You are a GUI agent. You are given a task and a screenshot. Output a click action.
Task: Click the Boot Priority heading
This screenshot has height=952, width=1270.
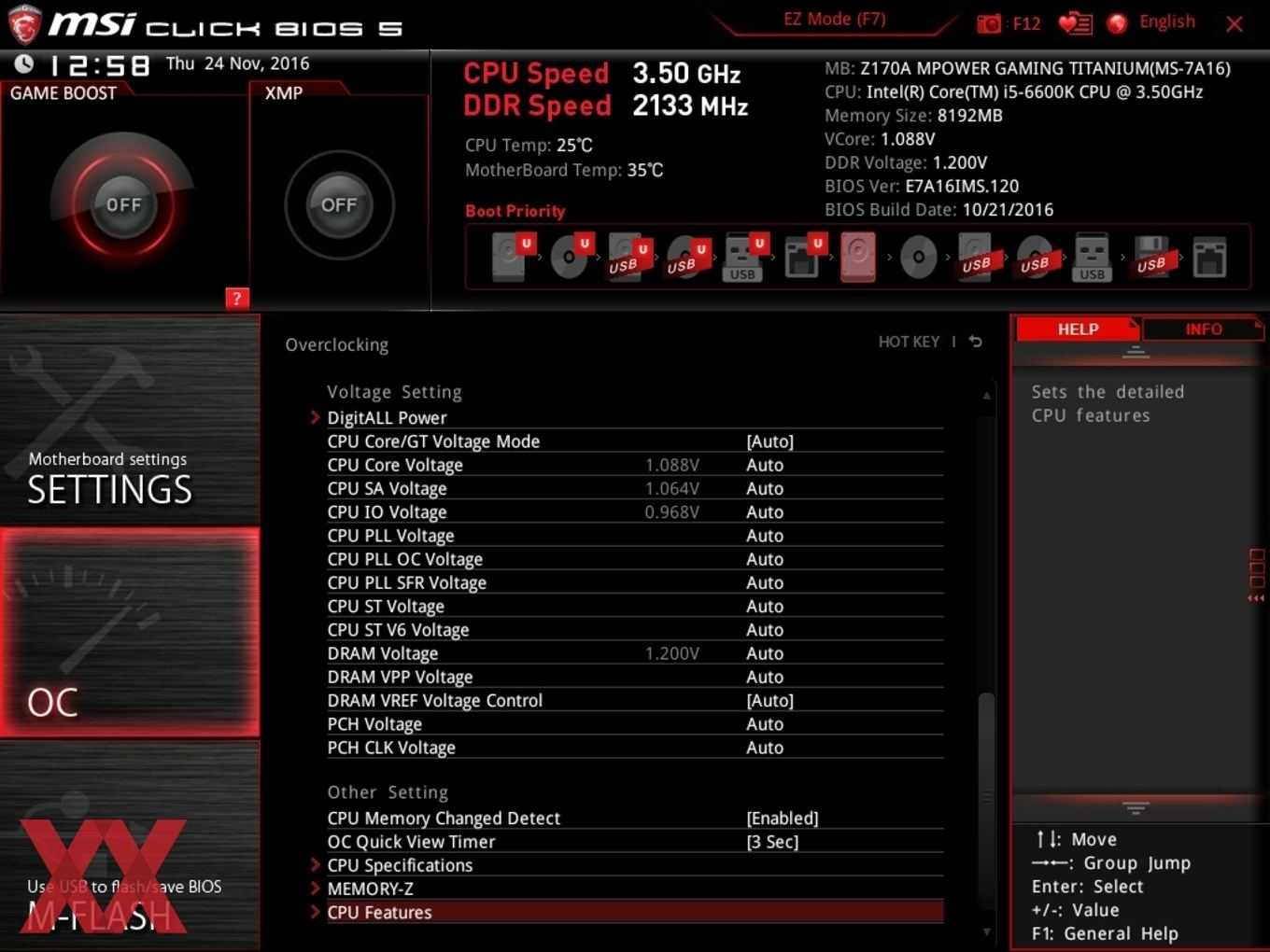coord(515,211)
